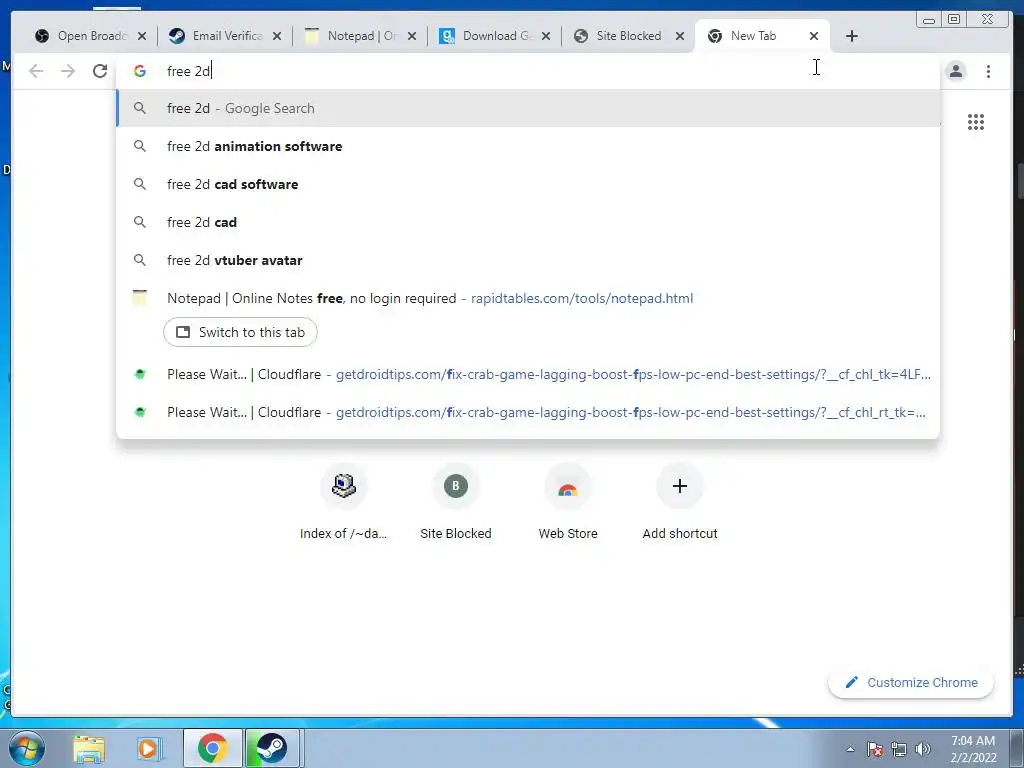Click the Chrome taskbar icon

click(213, 748)
